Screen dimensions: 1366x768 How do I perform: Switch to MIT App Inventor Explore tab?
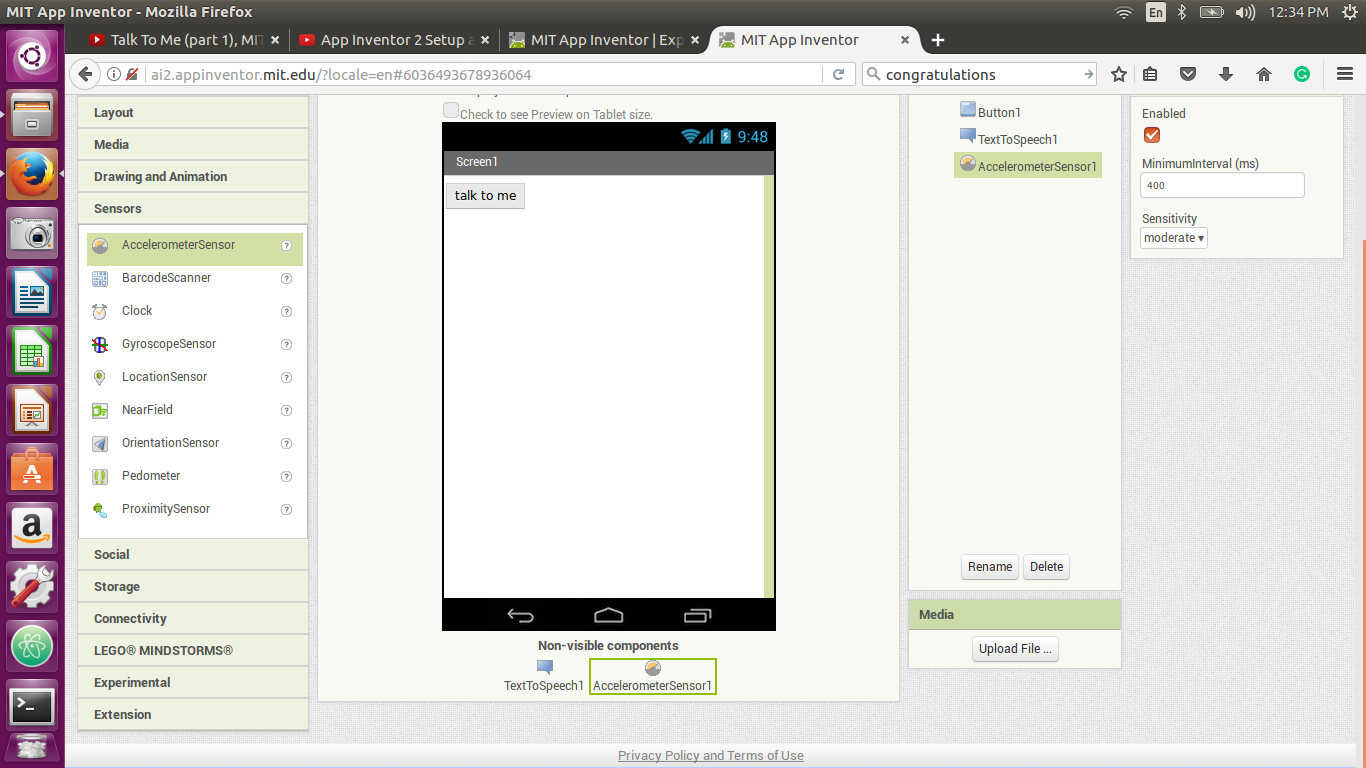605,40
